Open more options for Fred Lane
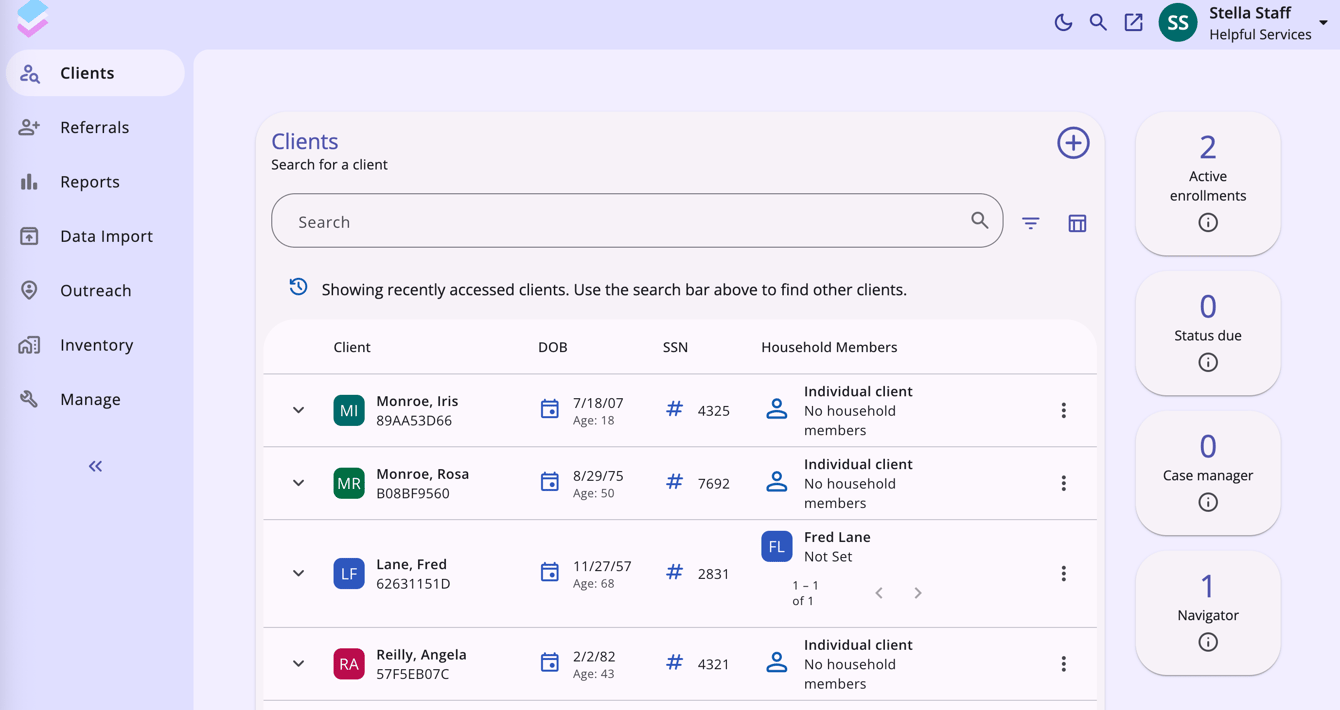This screenshot has height=710, width=1340. click(1064, 573)
